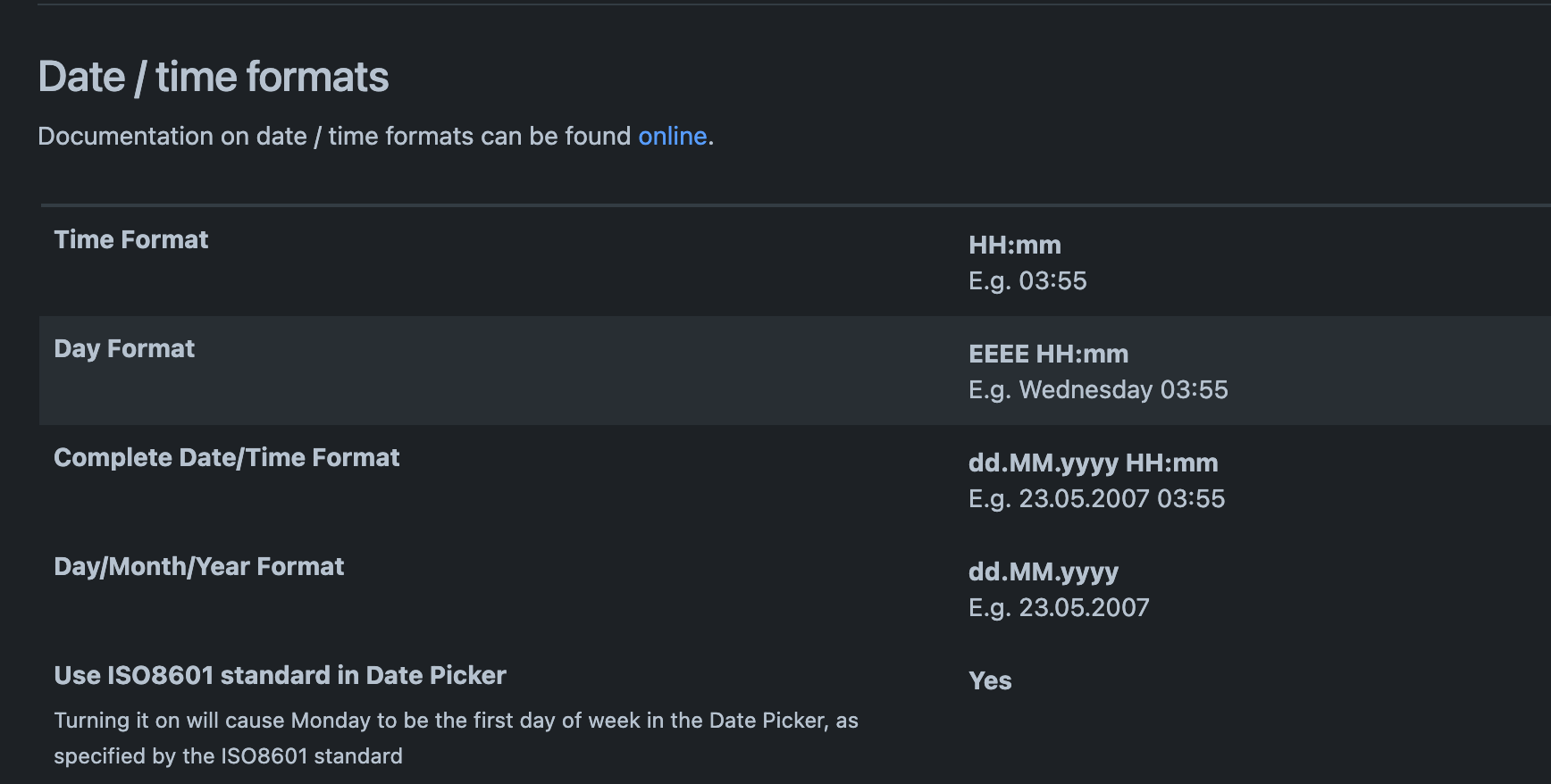Click the example E.g. Wednesday 03:55
The height and width of the screenshot is (784, 1551).
tap(1099, 389)
